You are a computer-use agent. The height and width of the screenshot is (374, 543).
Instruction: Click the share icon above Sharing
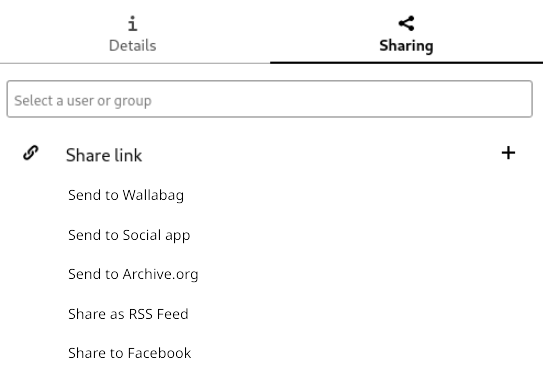pyautogui.click(x=407, y=23)
